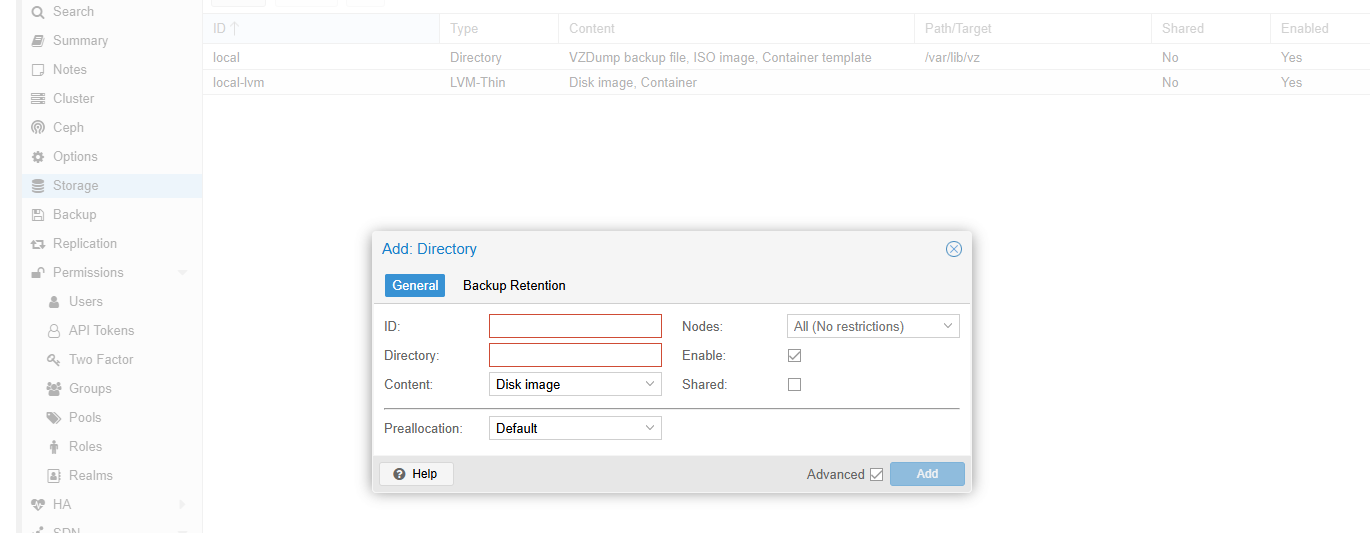
Task: Click the Add button
Action: pyautogui.click(x=927, y=474)
